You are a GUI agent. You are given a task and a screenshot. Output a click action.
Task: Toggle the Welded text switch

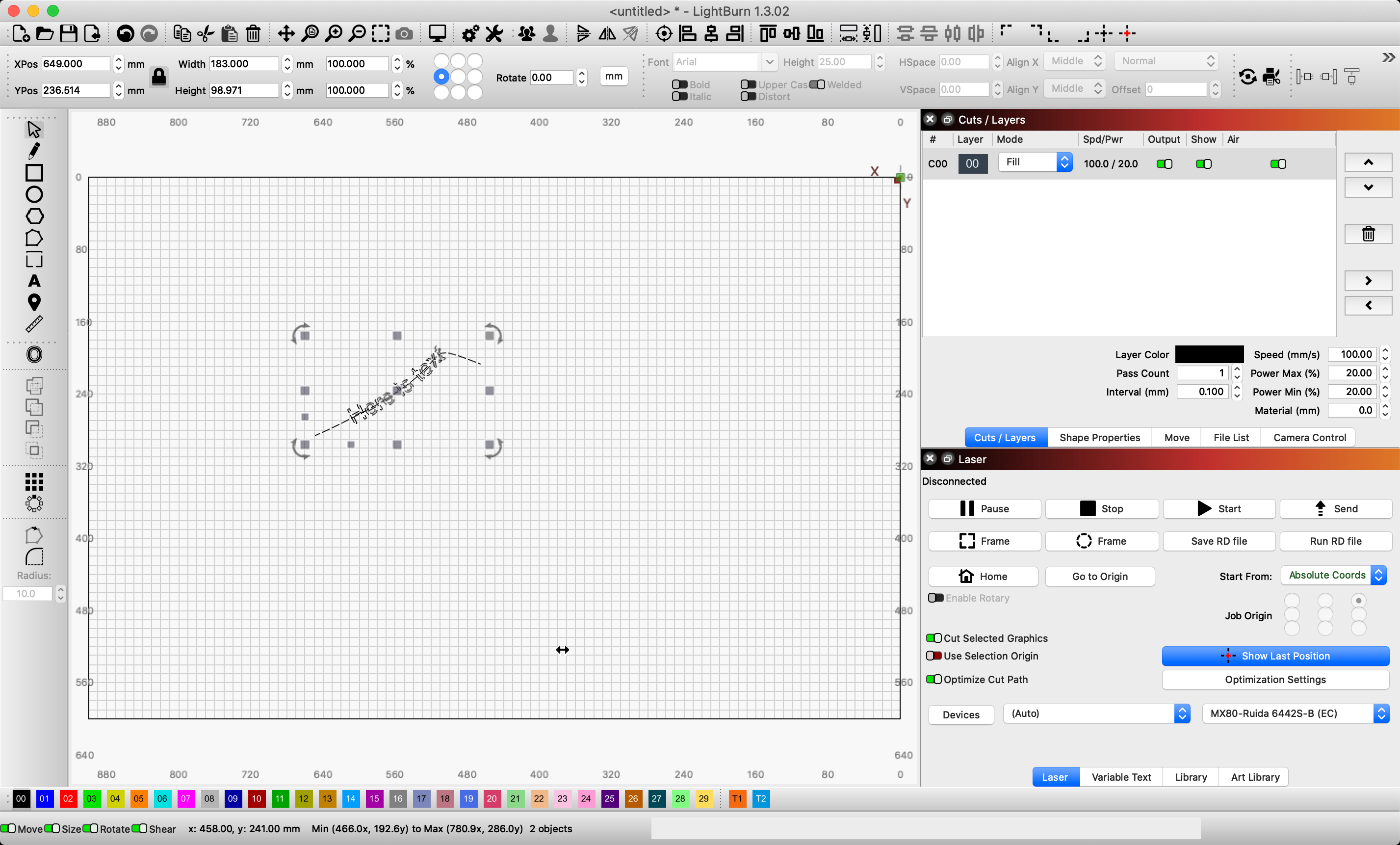(x=817, y=85)
